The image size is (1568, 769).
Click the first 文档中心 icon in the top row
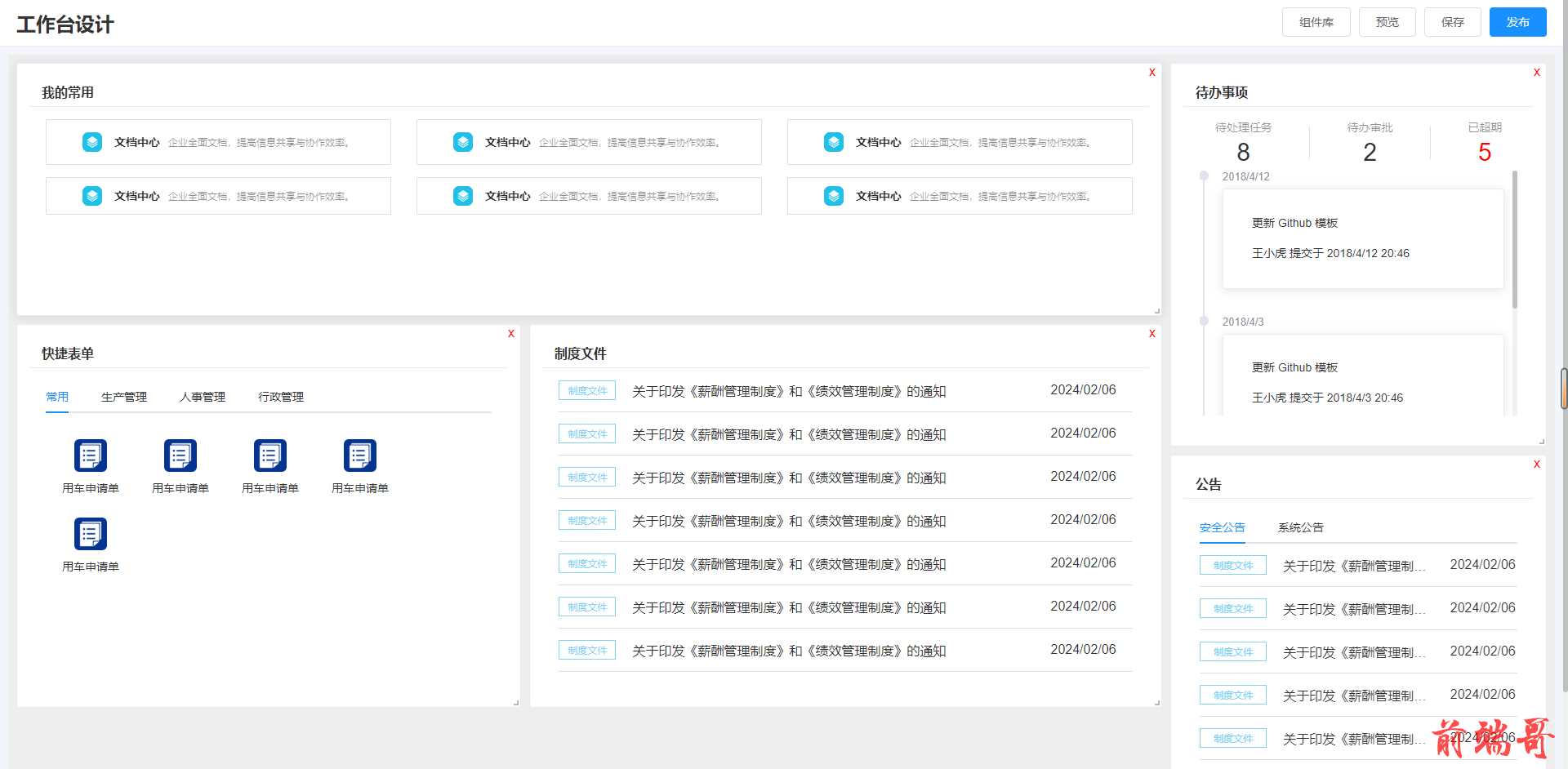pyautogui.click(x=92, y=142)
